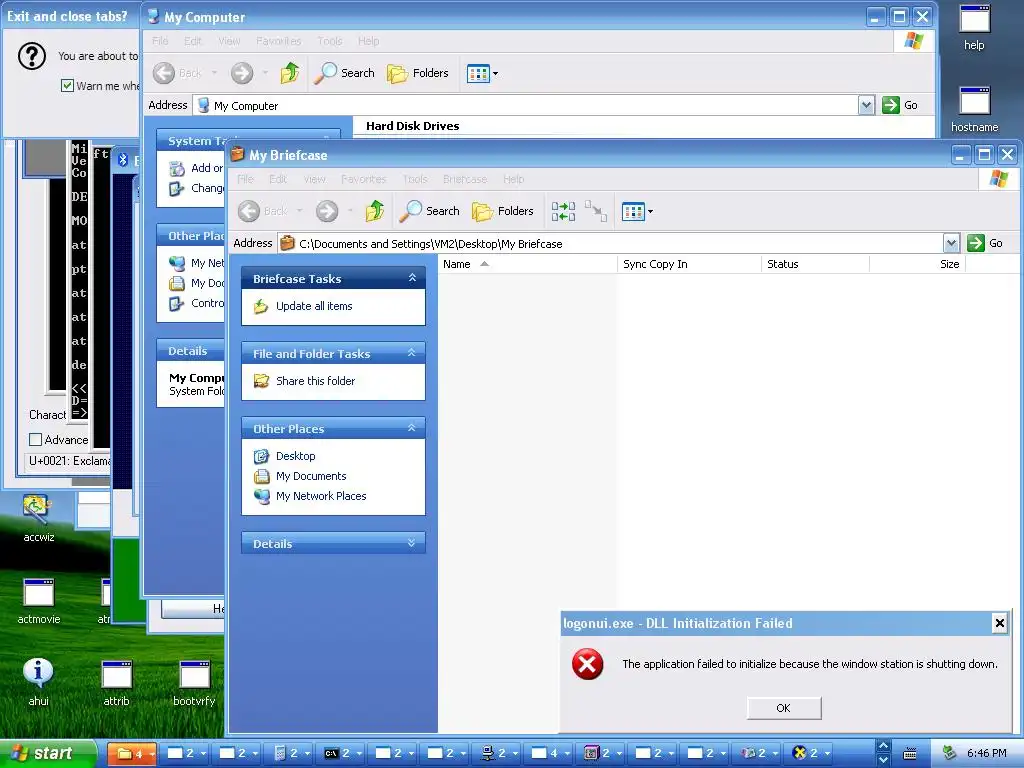Collapse the Briefcase Tasks panel
Image resolution: width=1024 pixels, height=768 pixels.
(412, 278)
